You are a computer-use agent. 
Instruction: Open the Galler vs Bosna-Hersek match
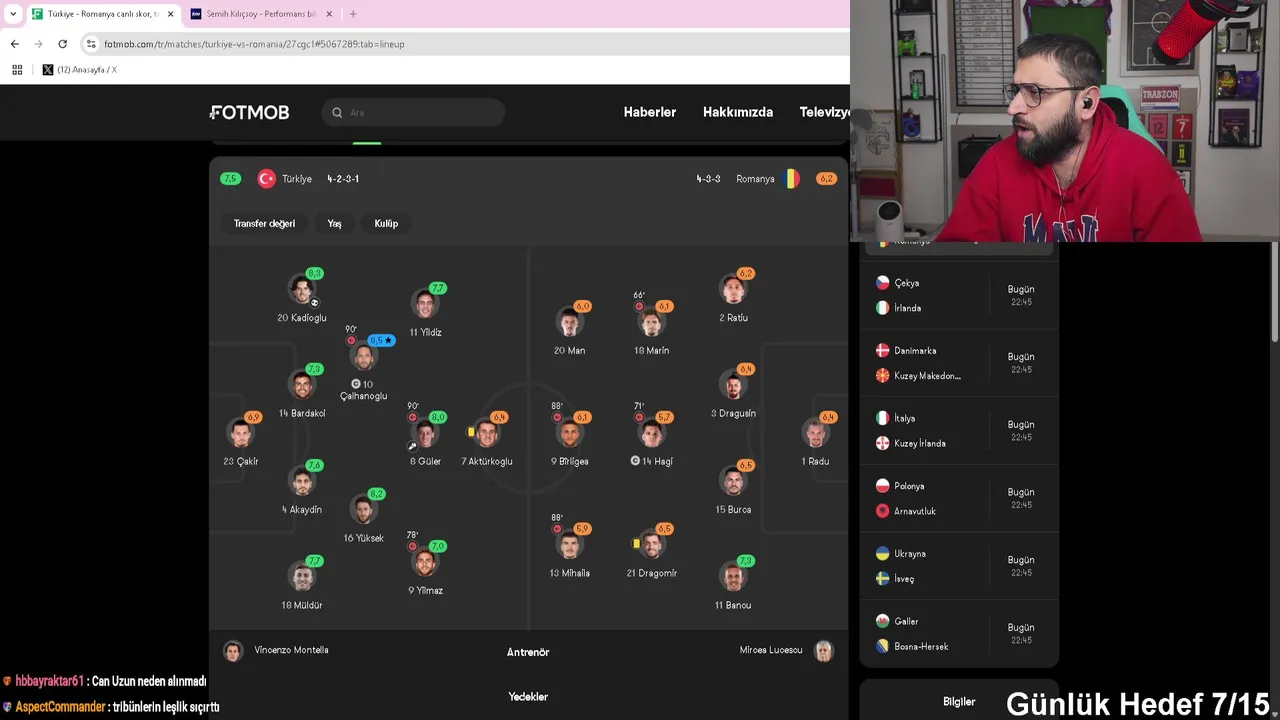[958, 634]
